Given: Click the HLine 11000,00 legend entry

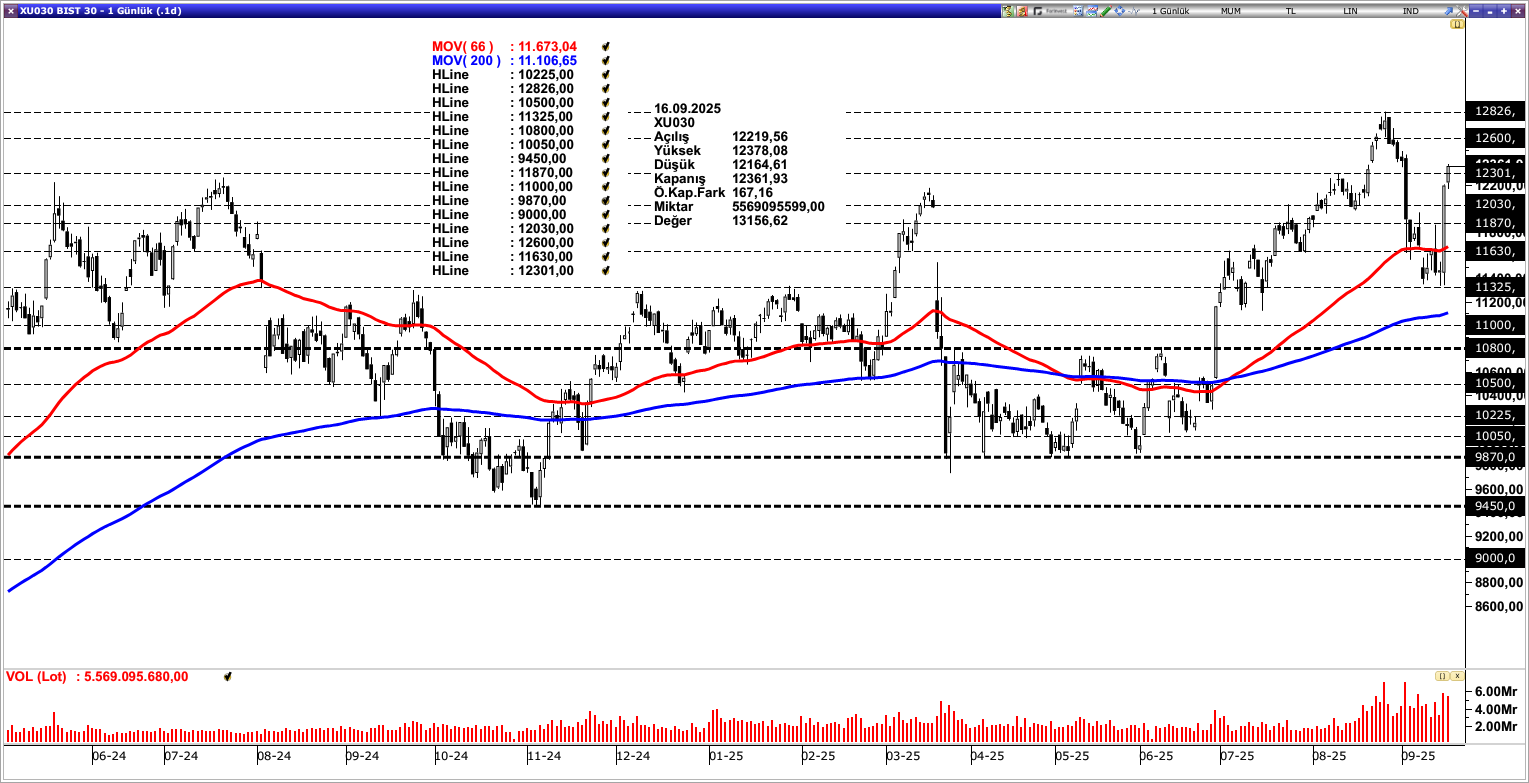Looking at the screenshot, I should click(503, 187).
